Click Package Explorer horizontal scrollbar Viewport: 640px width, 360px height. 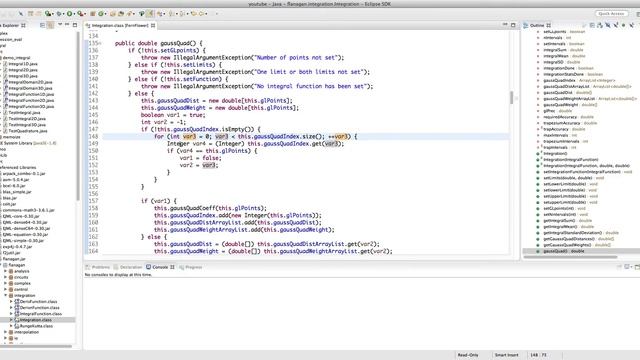click(36, 347)
